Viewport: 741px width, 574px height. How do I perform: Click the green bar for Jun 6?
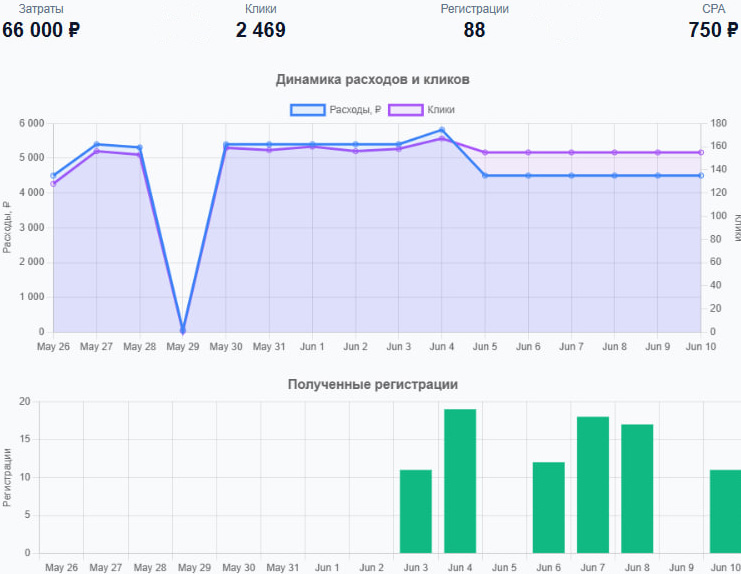pos(548,507)
